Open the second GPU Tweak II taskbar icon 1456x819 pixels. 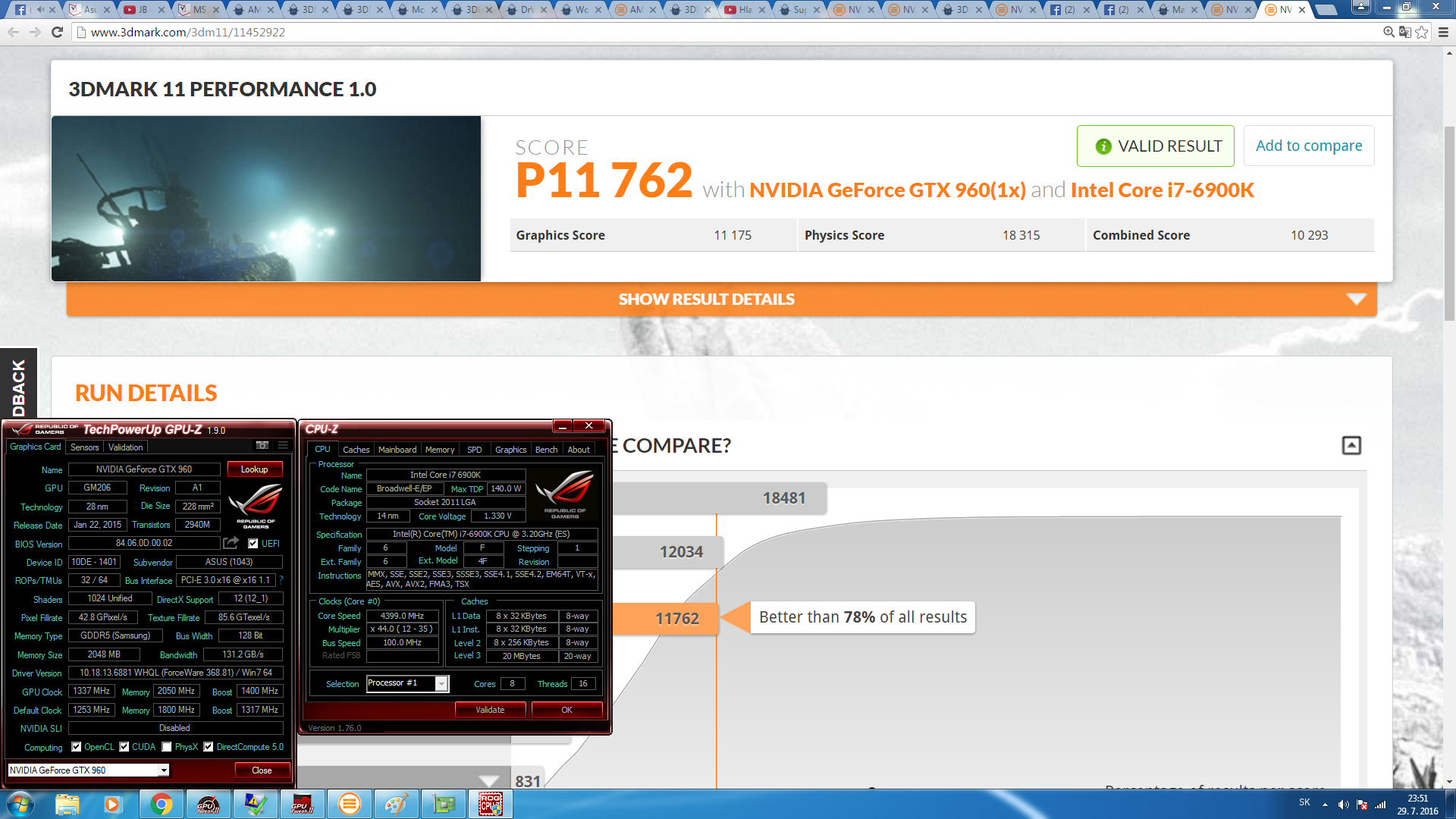point(302,804)
